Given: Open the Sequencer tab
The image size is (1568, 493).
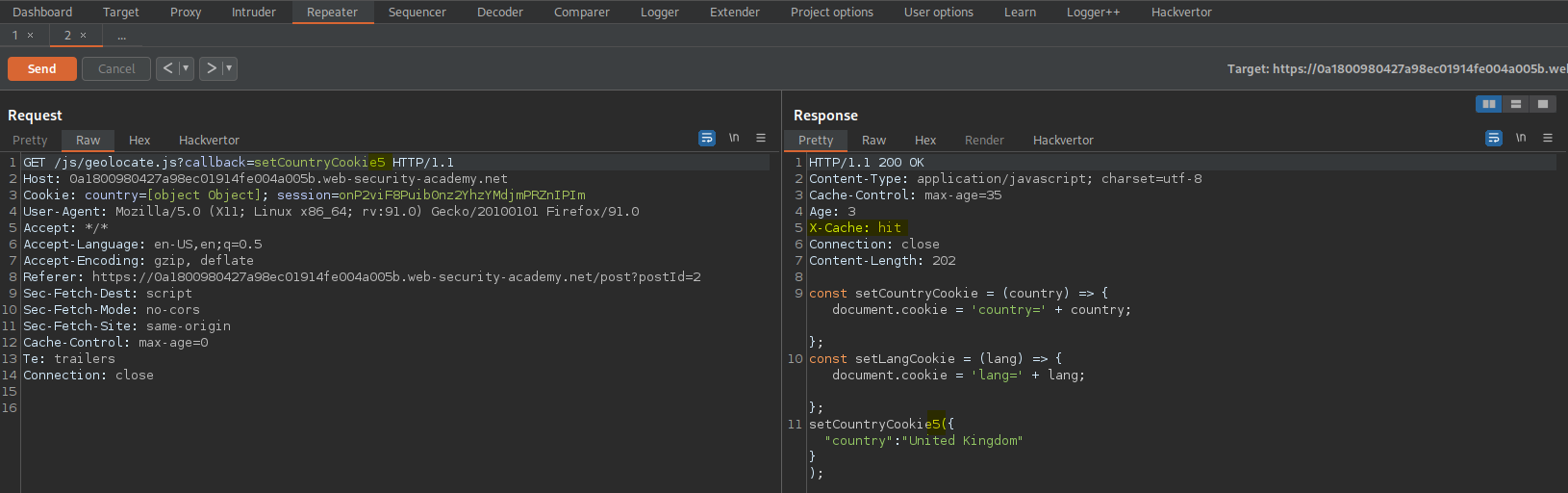Looking at the screenshot, I should coord(417,13).
